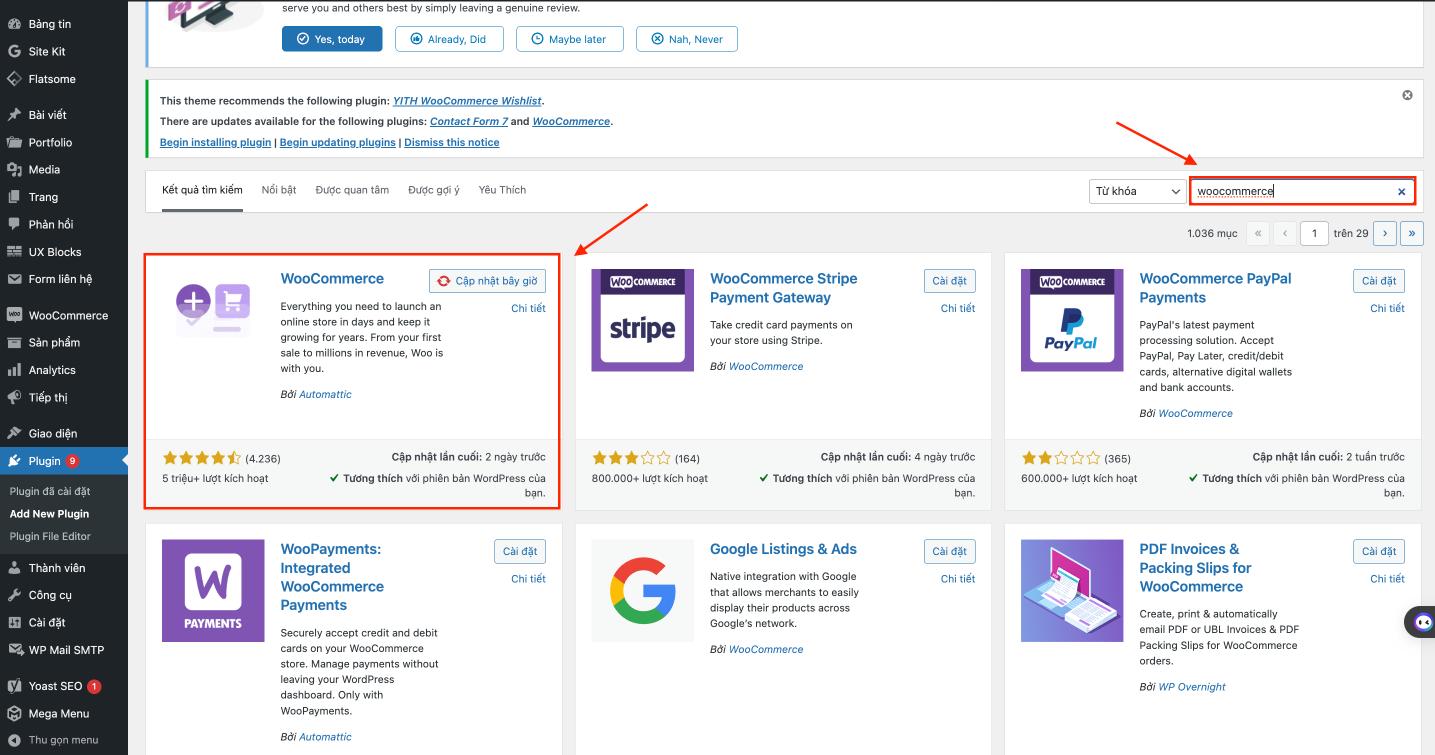Open the UX Blocks icon
This screenshot has width=1435, height=755.
pos(14,252)
